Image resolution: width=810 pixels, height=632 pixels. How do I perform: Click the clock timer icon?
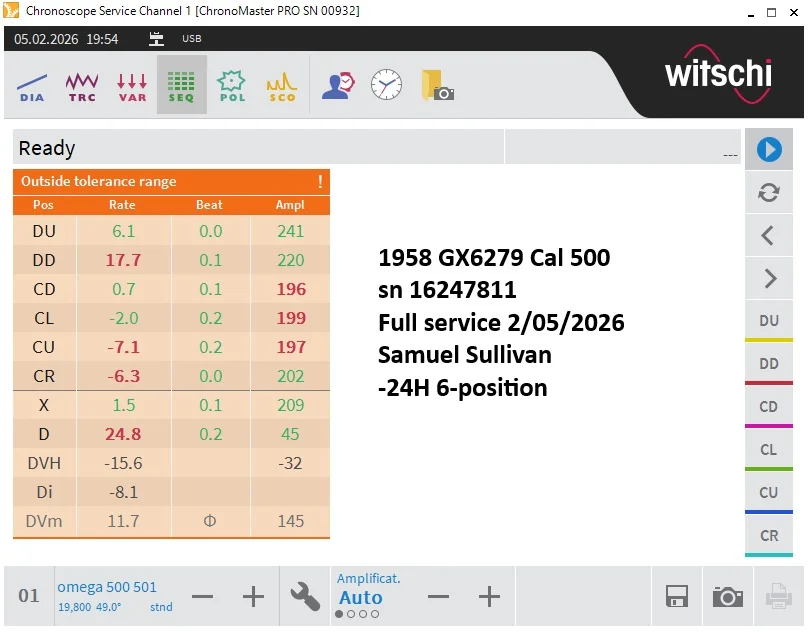pos(386,85)
